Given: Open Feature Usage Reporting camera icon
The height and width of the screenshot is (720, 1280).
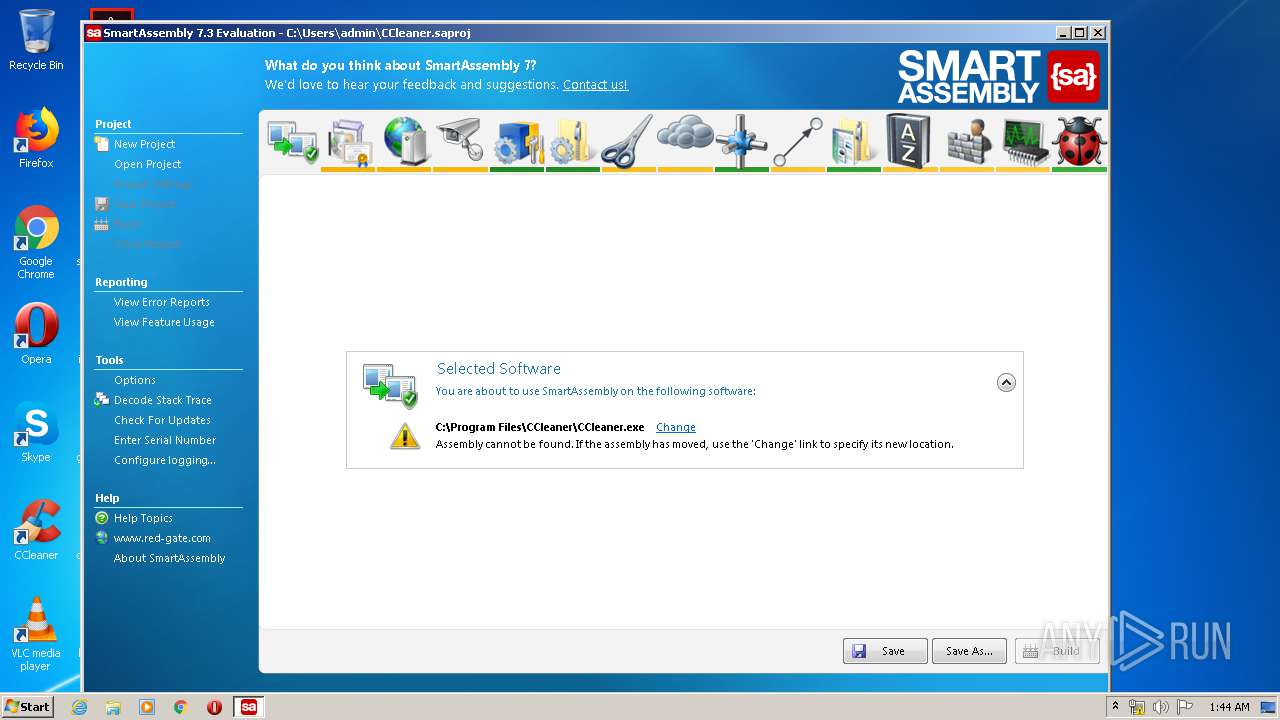Looking at the screenshot, I should coord(461,141).
